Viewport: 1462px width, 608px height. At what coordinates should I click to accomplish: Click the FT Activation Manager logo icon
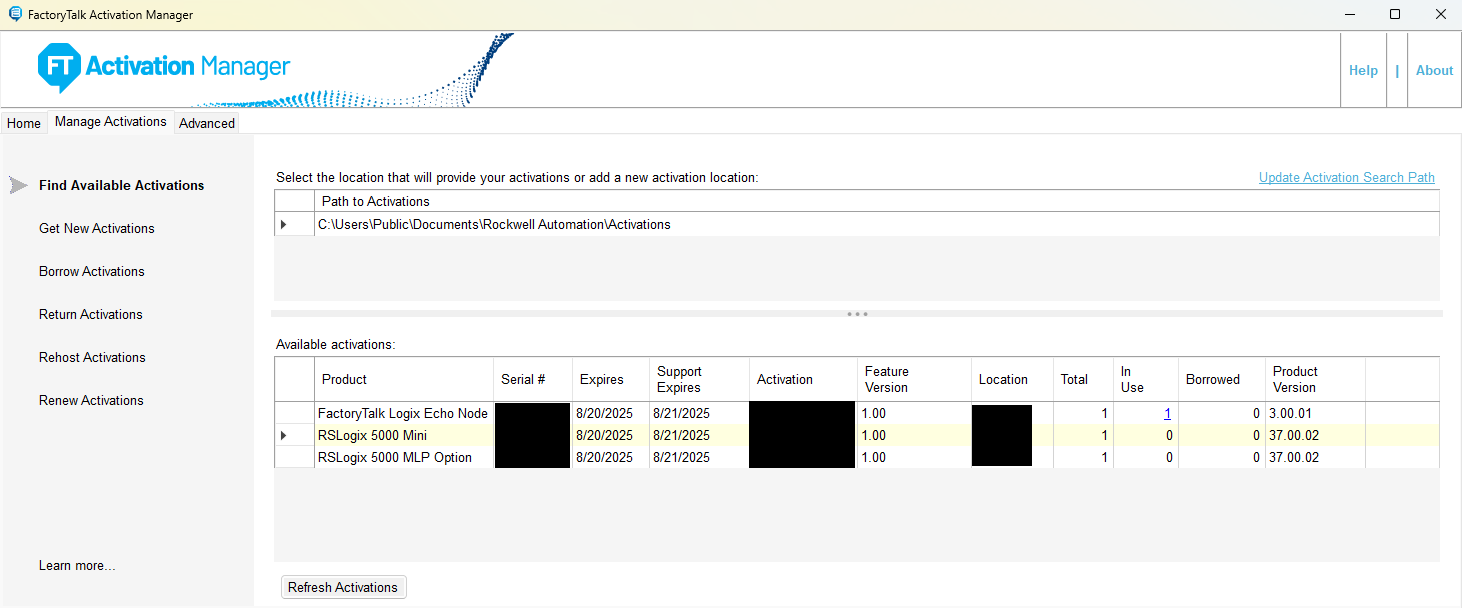point(59,68)
